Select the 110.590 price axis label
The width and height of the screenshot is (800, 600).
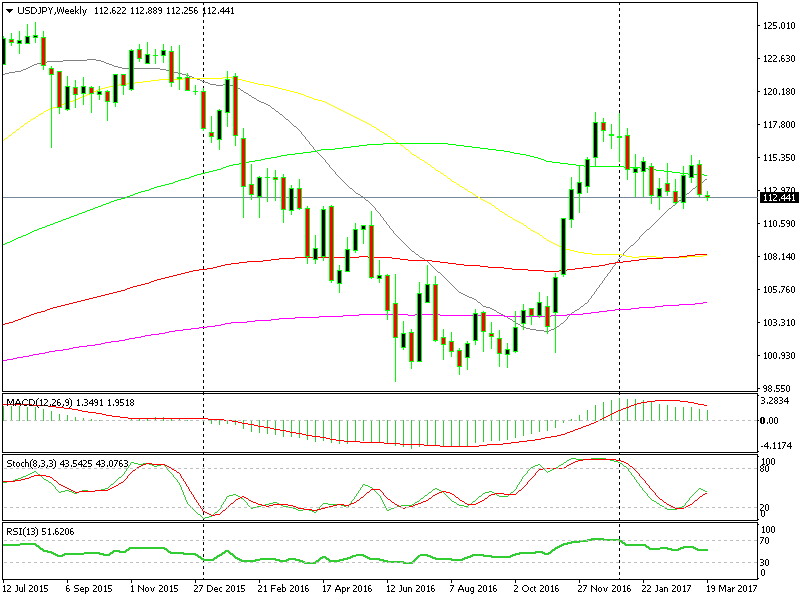coord(779,223)
